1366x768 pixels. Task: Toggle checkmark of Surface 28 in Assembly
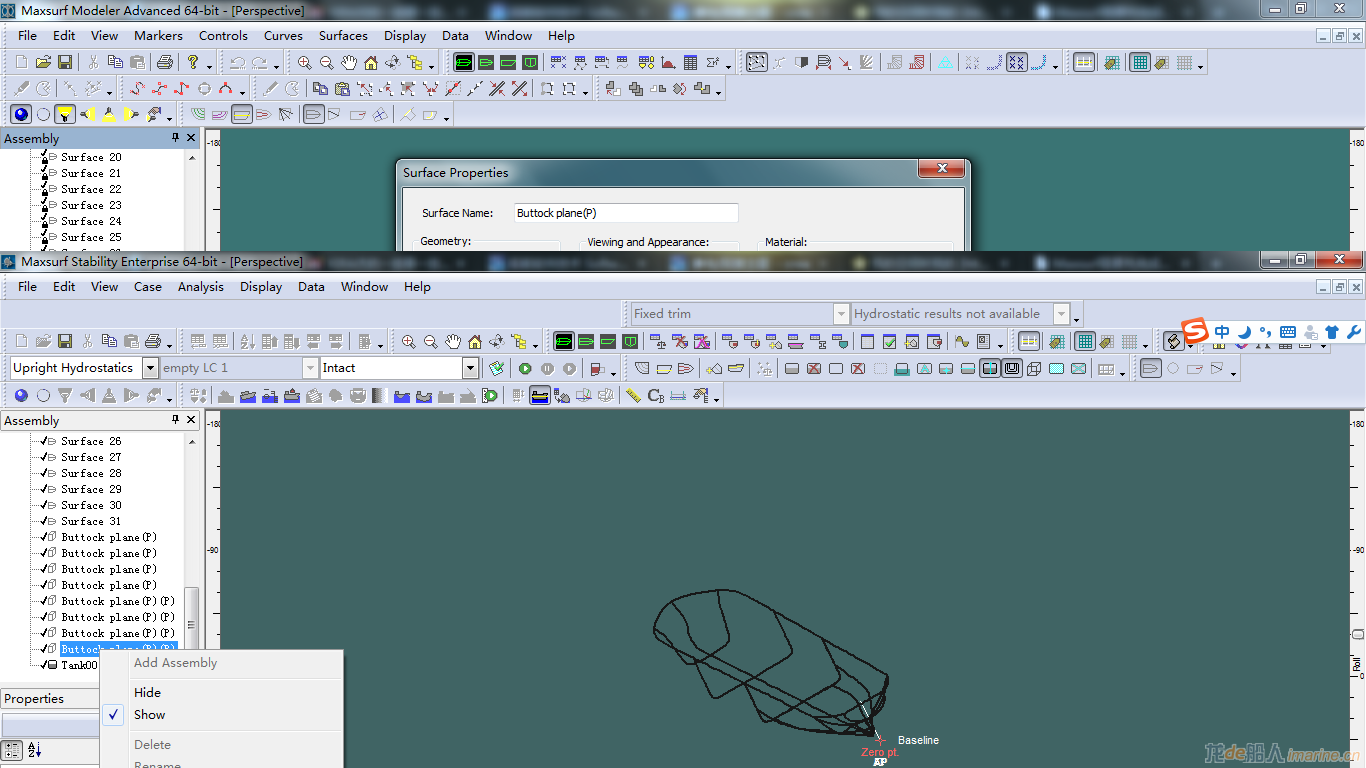pos(45,473)
